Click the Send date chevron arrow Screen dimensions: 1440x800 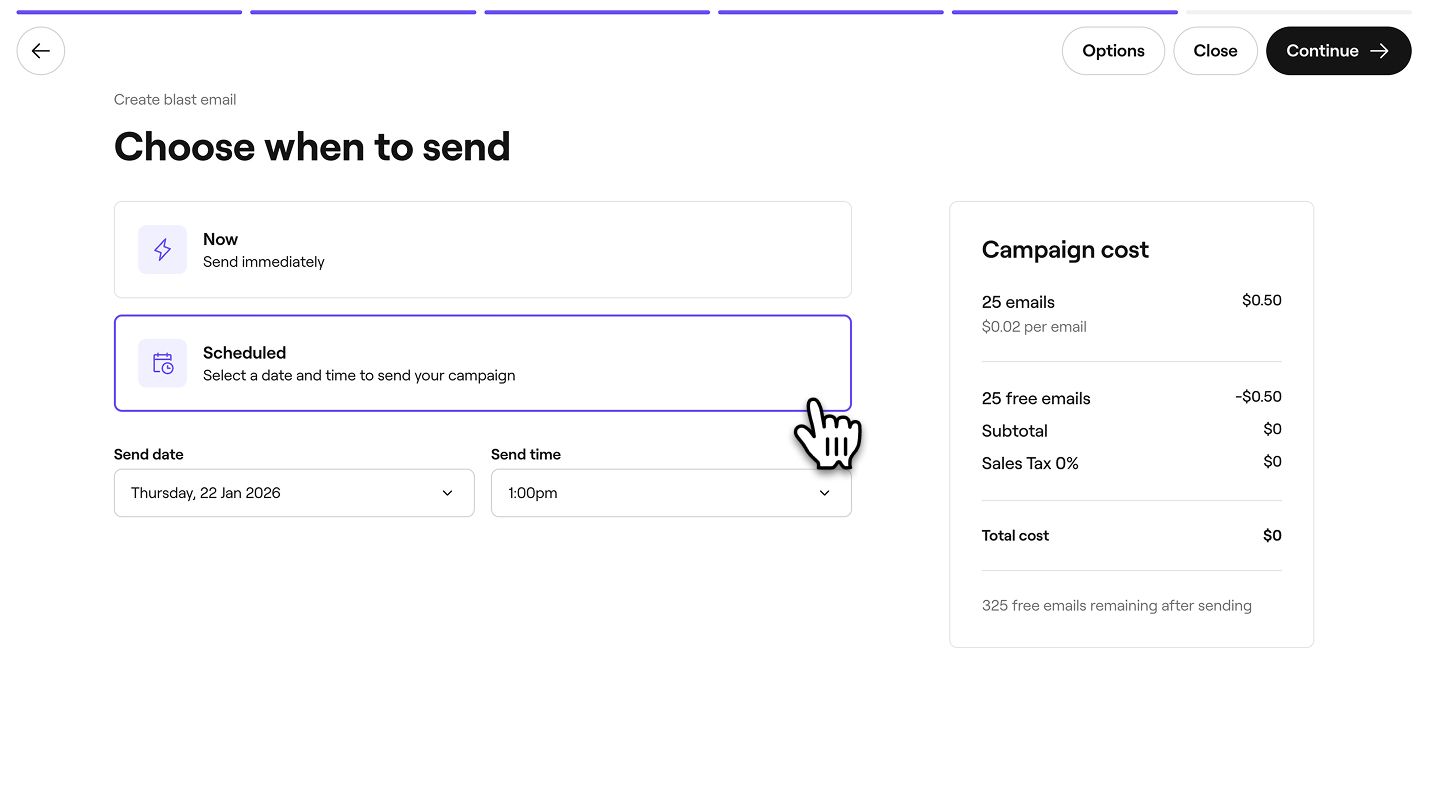[x=447, y=493]
